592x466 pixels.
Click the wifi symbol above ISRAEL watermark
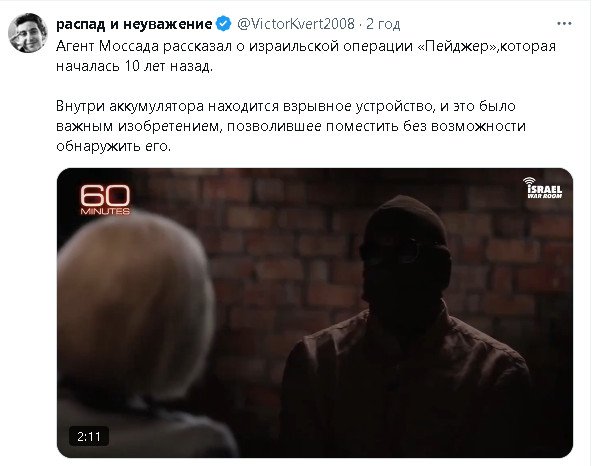pyautogui.click(x=529, y=181)
